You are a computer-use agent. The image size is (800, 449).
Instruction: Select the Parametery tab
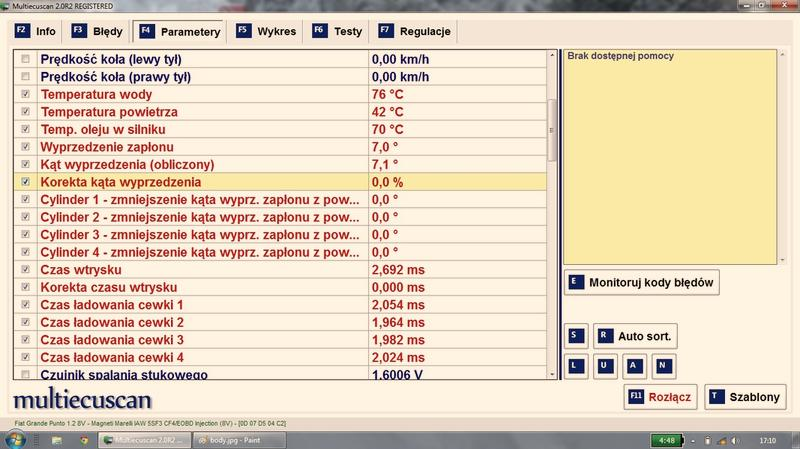[x=179, y=32]
